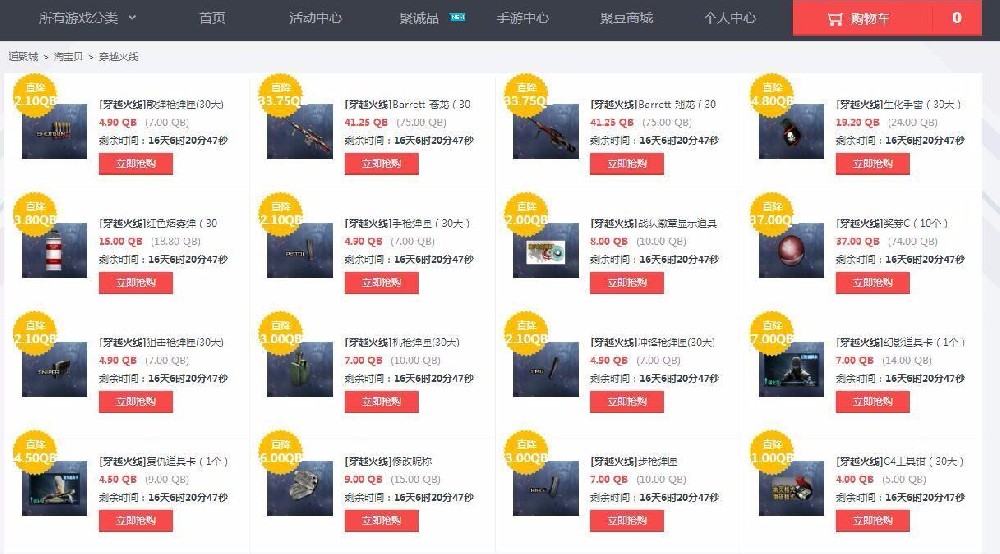Click the 直降 4.50QB discount badge
The image size is (1000, 554).
pos(35,452)
